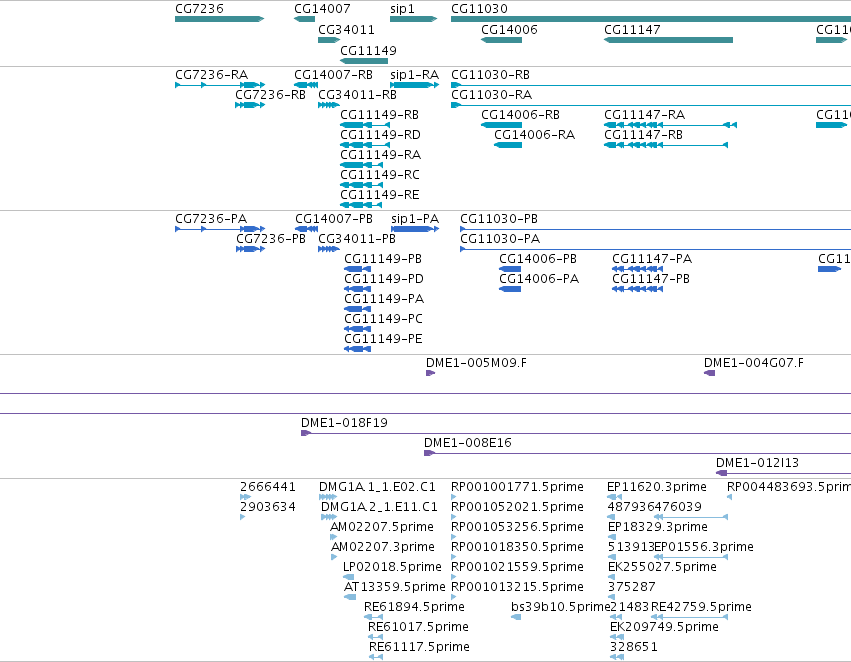
Task: Select the CG11030-RA transcript label
Action: (x=492, y=95)
